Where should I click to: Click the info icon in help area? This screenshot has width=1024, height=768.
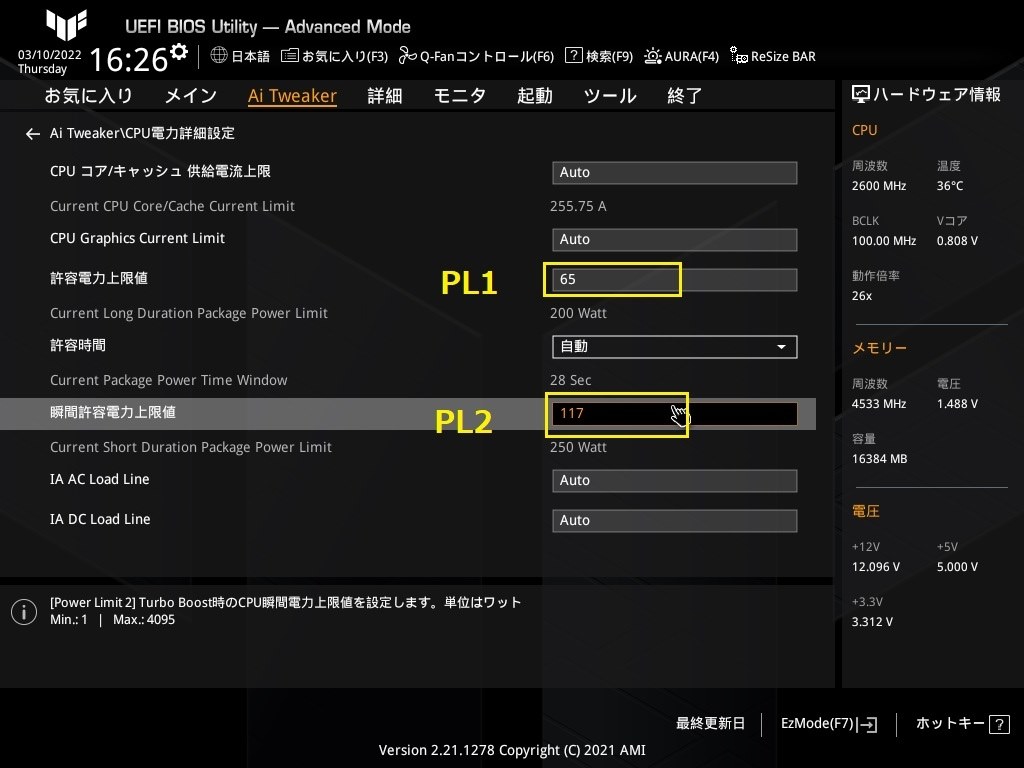(24, 612)
